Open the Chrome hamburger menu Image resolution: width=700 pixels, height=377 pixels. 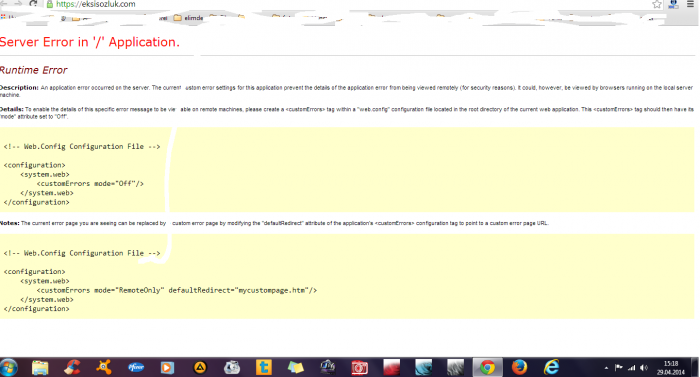690,4
